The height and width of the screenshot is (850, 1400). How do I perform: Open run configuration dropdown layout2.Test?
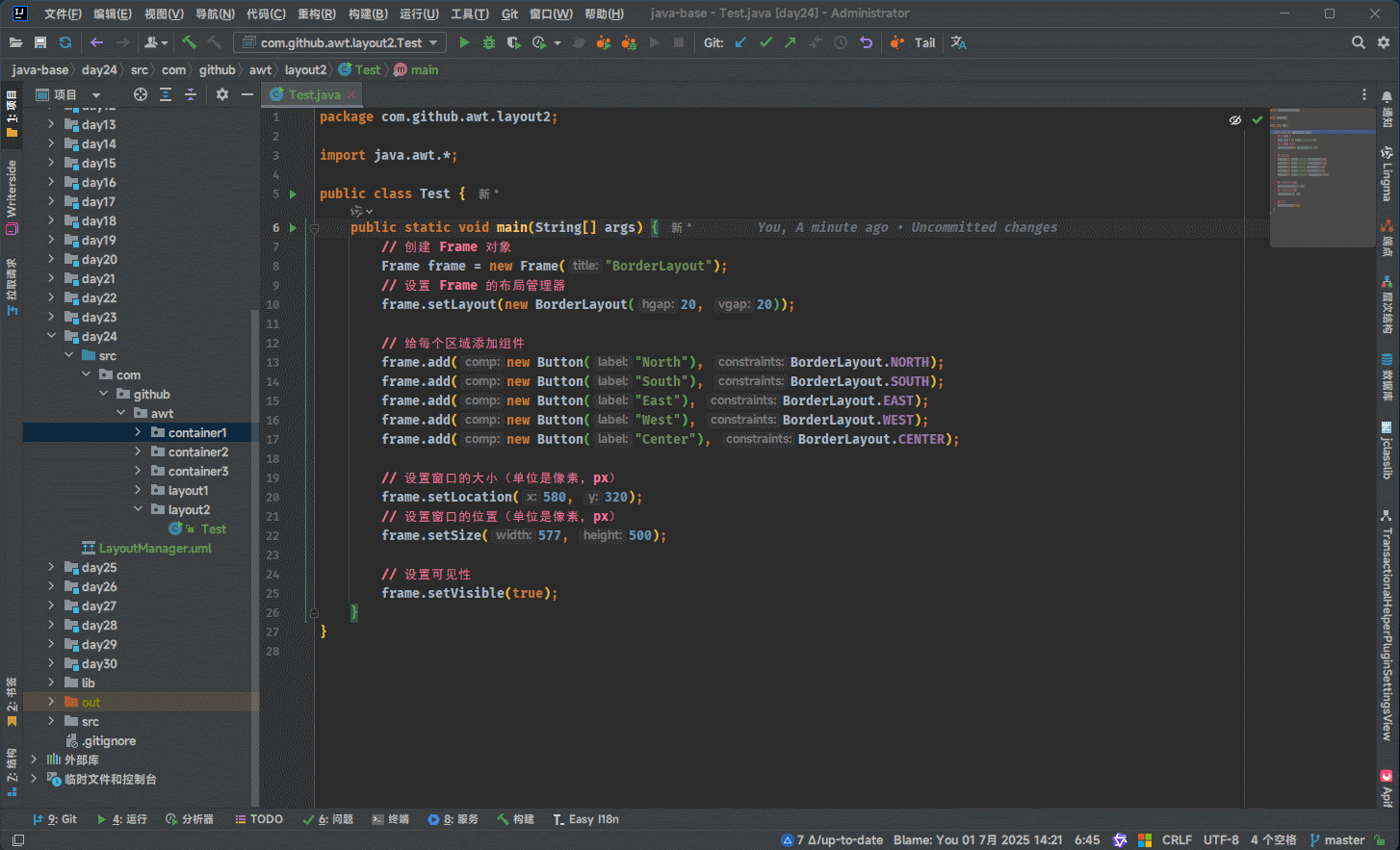(341, 42)
